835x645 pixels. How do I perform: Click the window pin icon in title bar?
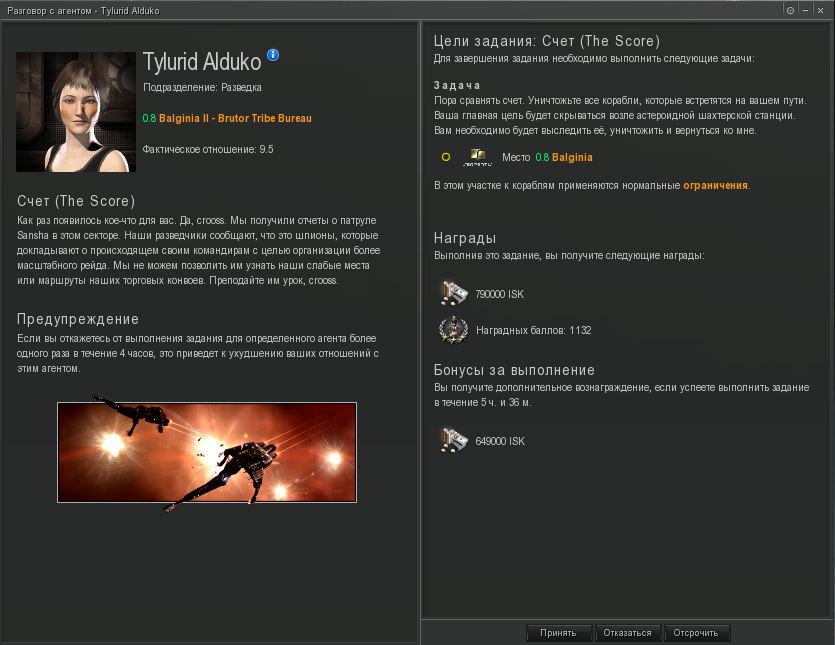coord(790,10)
